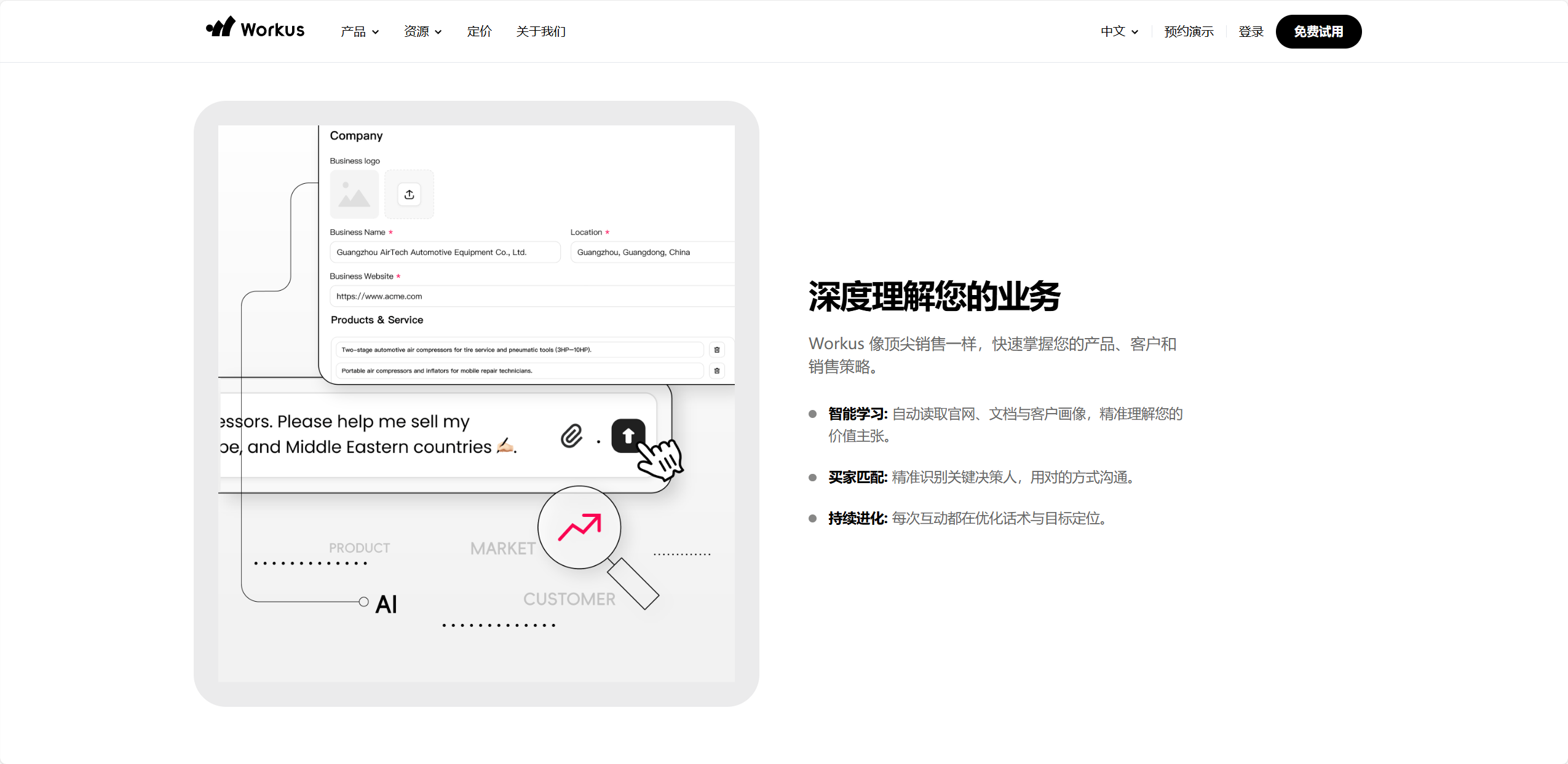Click the Business Name input field
1568x764 pixels.
tap(445, 252)
